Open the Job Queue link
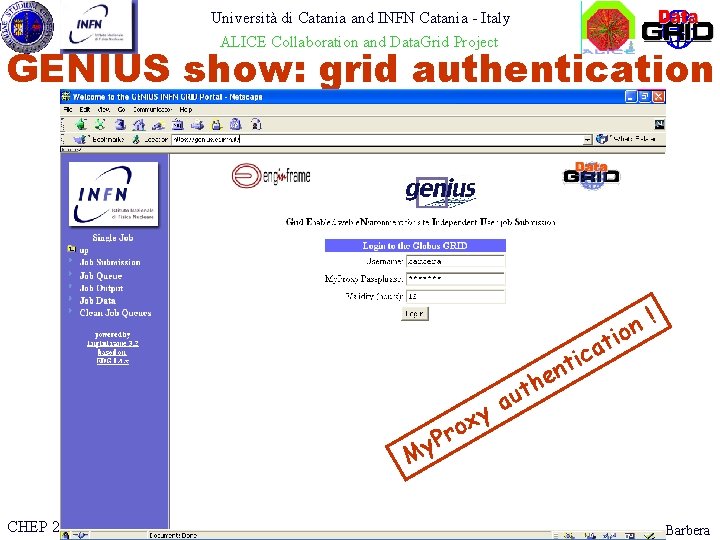 101,276
